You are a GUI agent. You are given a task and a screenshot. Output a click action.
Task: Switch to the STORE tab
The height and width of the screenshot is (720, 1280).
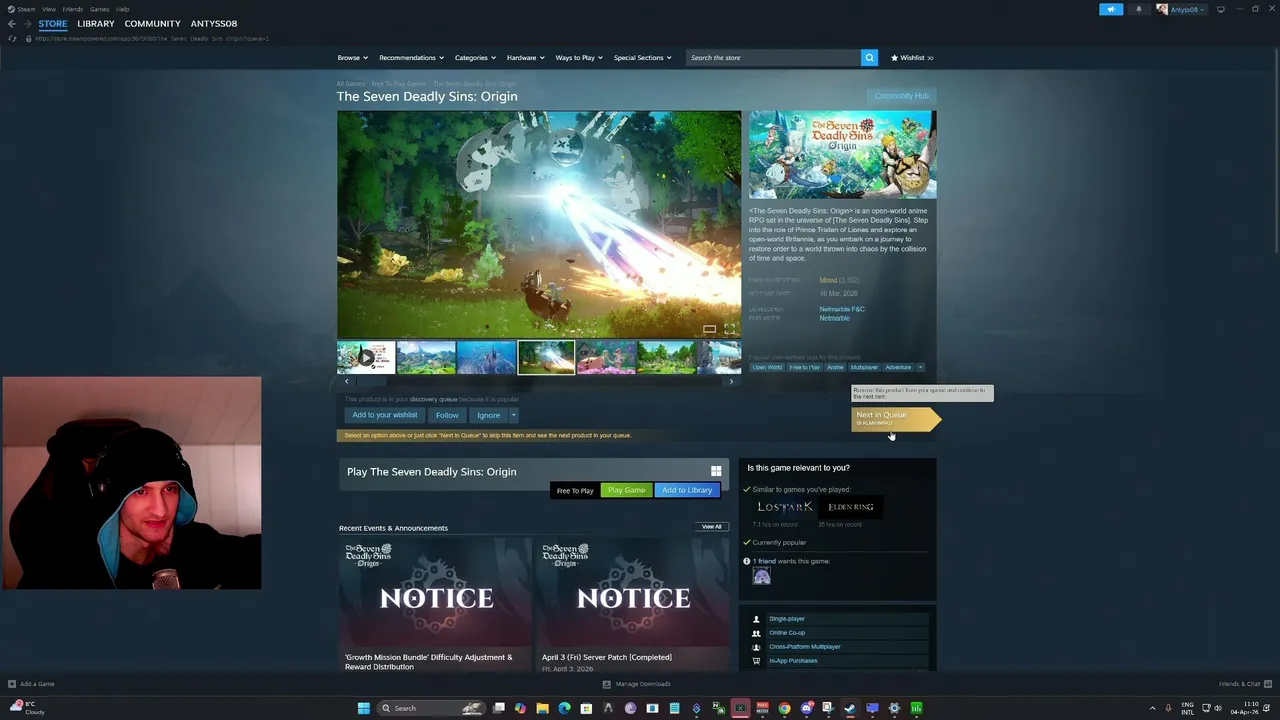coord(53,23)
